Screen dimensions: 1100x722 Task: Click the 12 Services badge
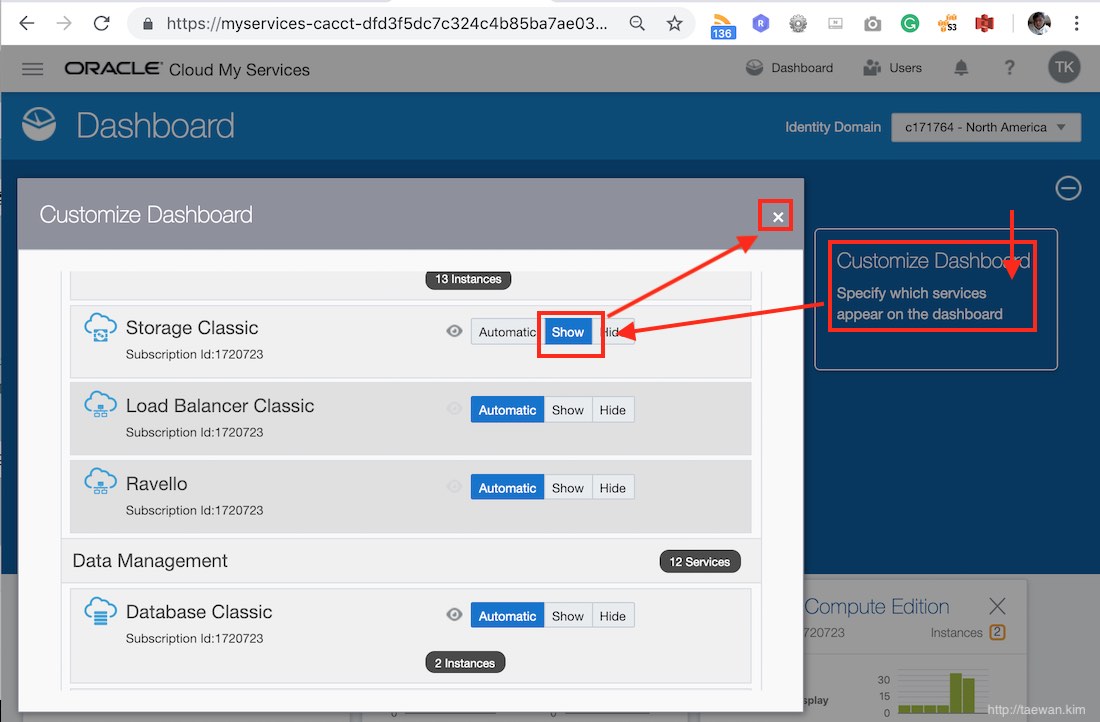click(699, 561)
